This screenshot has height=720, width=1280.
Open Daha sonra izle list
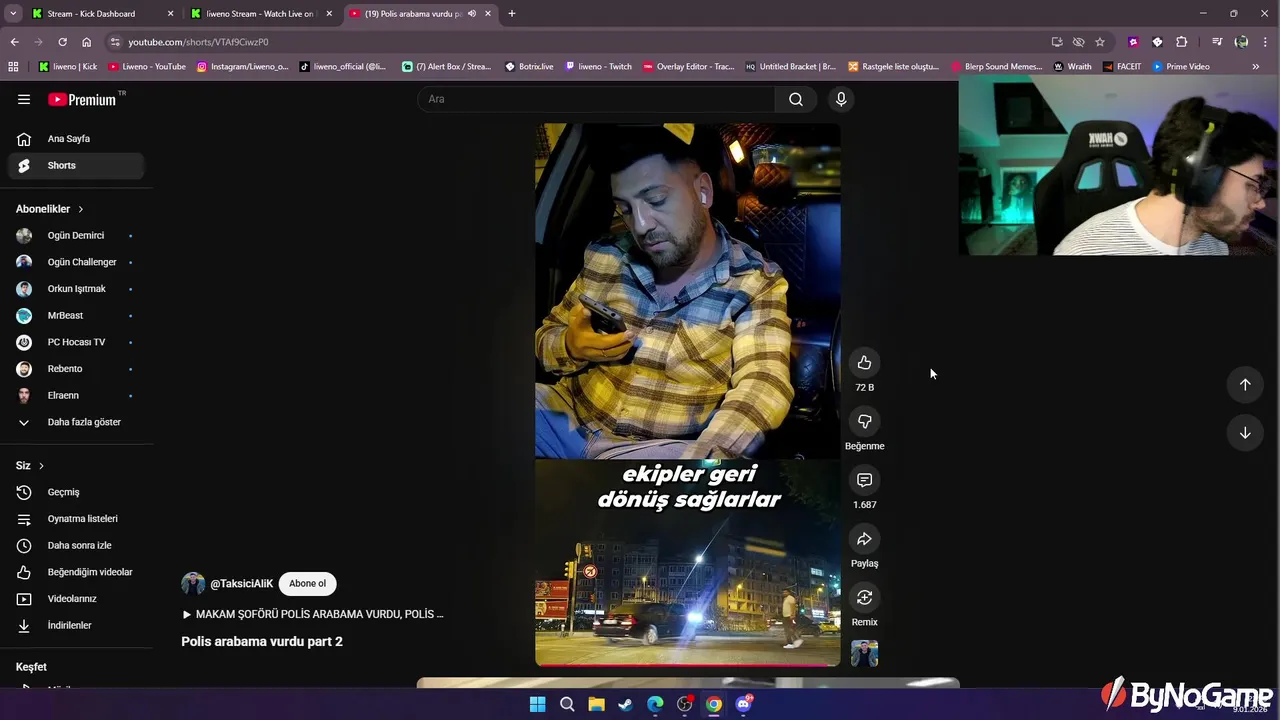76,546
